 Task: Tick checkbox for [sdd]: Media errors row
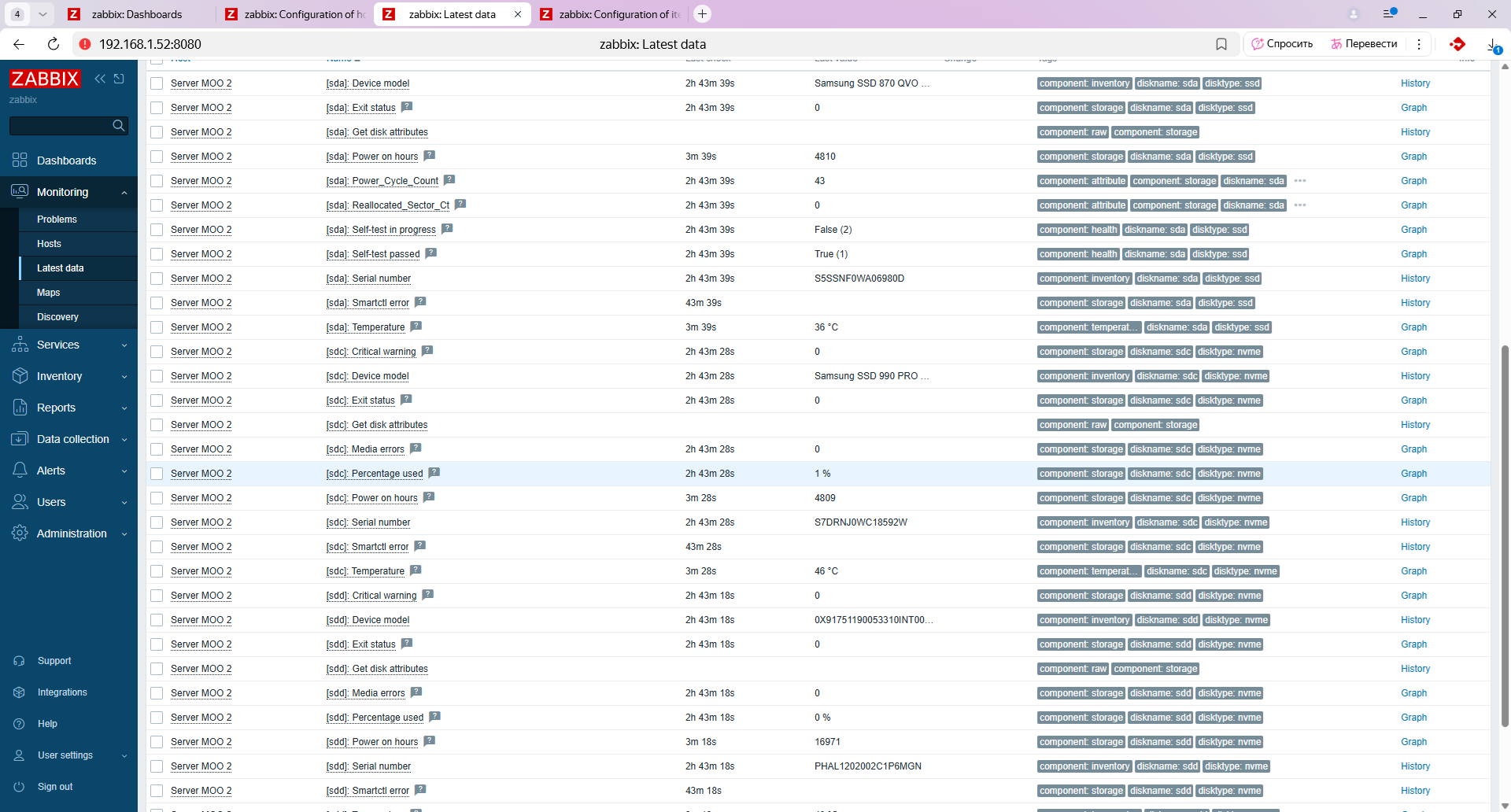[x=157, y=693]
